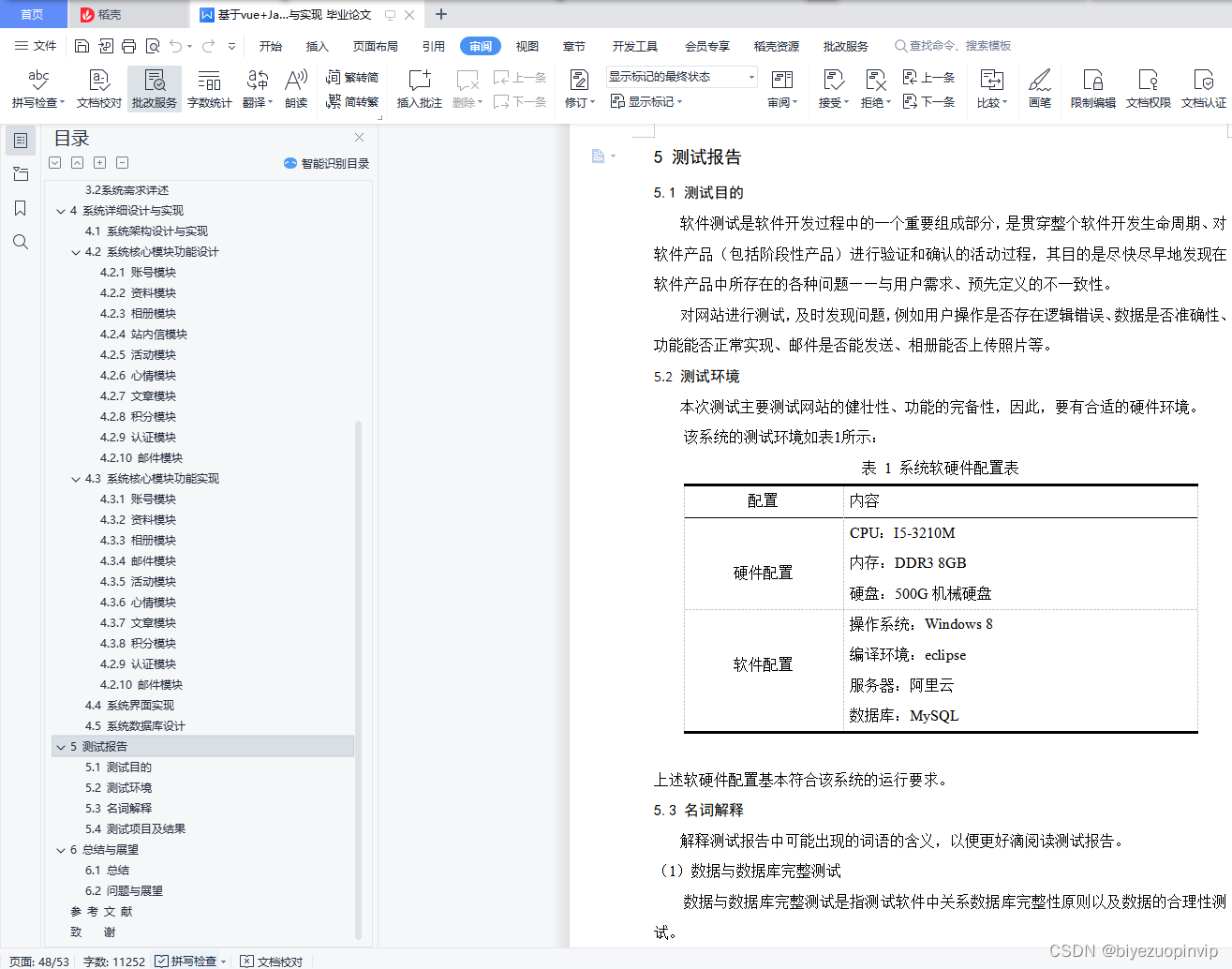Collapse 4.2 系统核心模块功能设计 node
Image resolution: width=1232 pixels, height=969 pixels.
(76, 252)
